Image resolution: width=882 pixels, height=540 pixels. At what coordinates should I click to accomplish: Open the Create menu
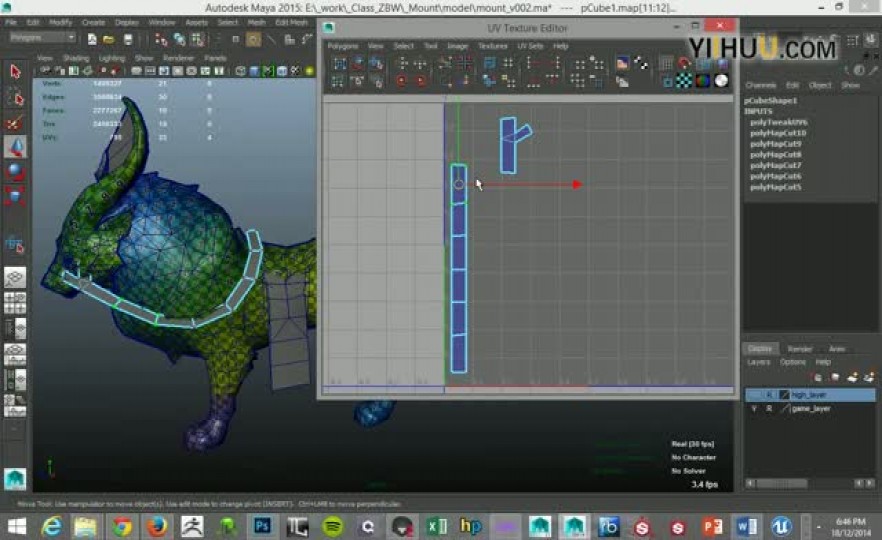[x=93, y=22]
